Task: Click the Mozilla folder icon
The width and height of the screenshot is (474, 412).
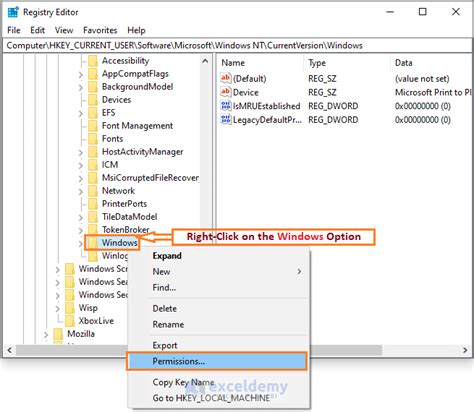Action: tap(58, 334)
